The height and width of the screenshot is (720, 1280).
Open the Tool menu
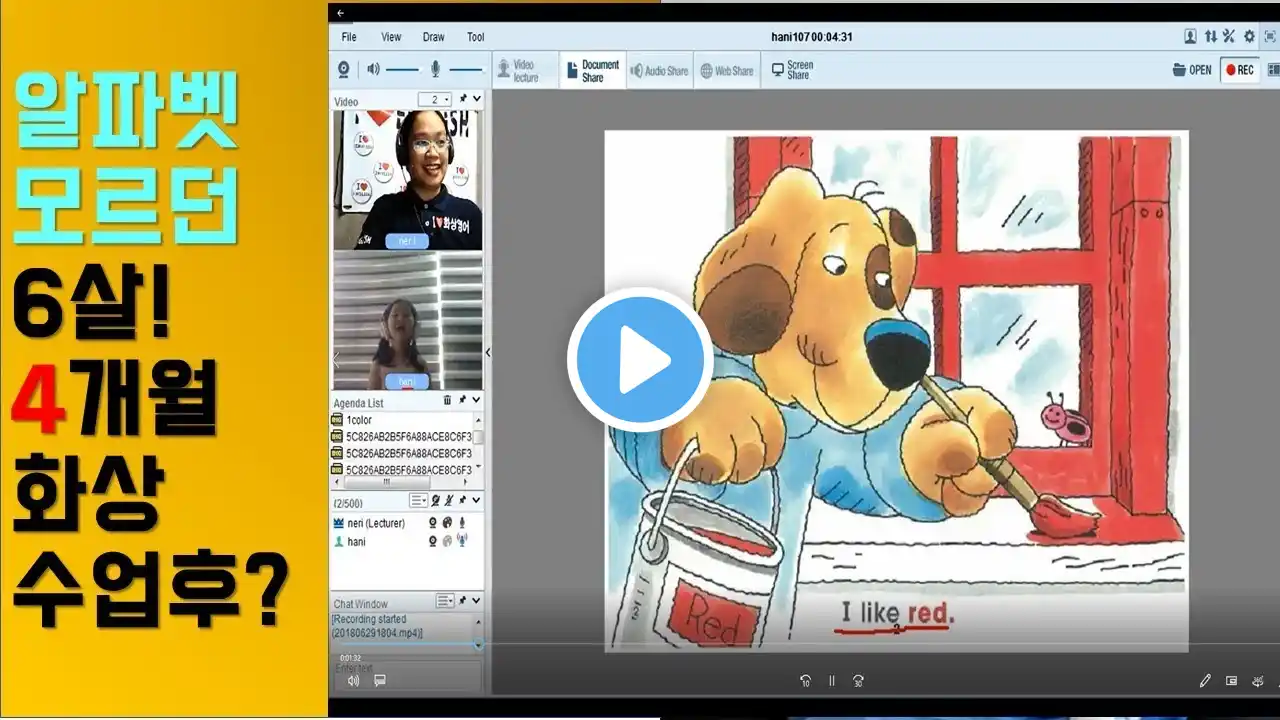coord(476,37)
